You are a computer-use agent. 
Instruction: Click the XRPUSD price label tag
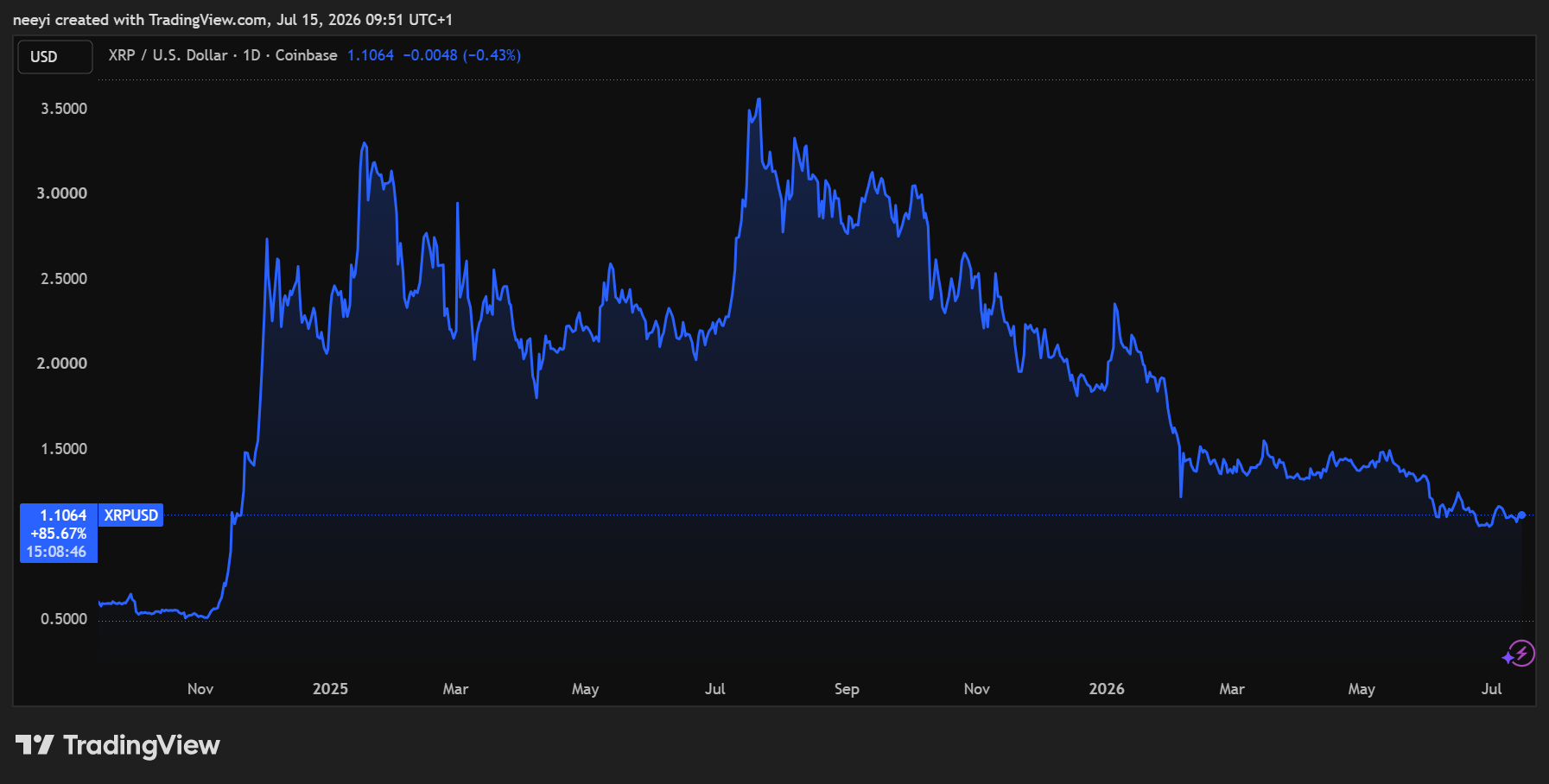[131, 515]
